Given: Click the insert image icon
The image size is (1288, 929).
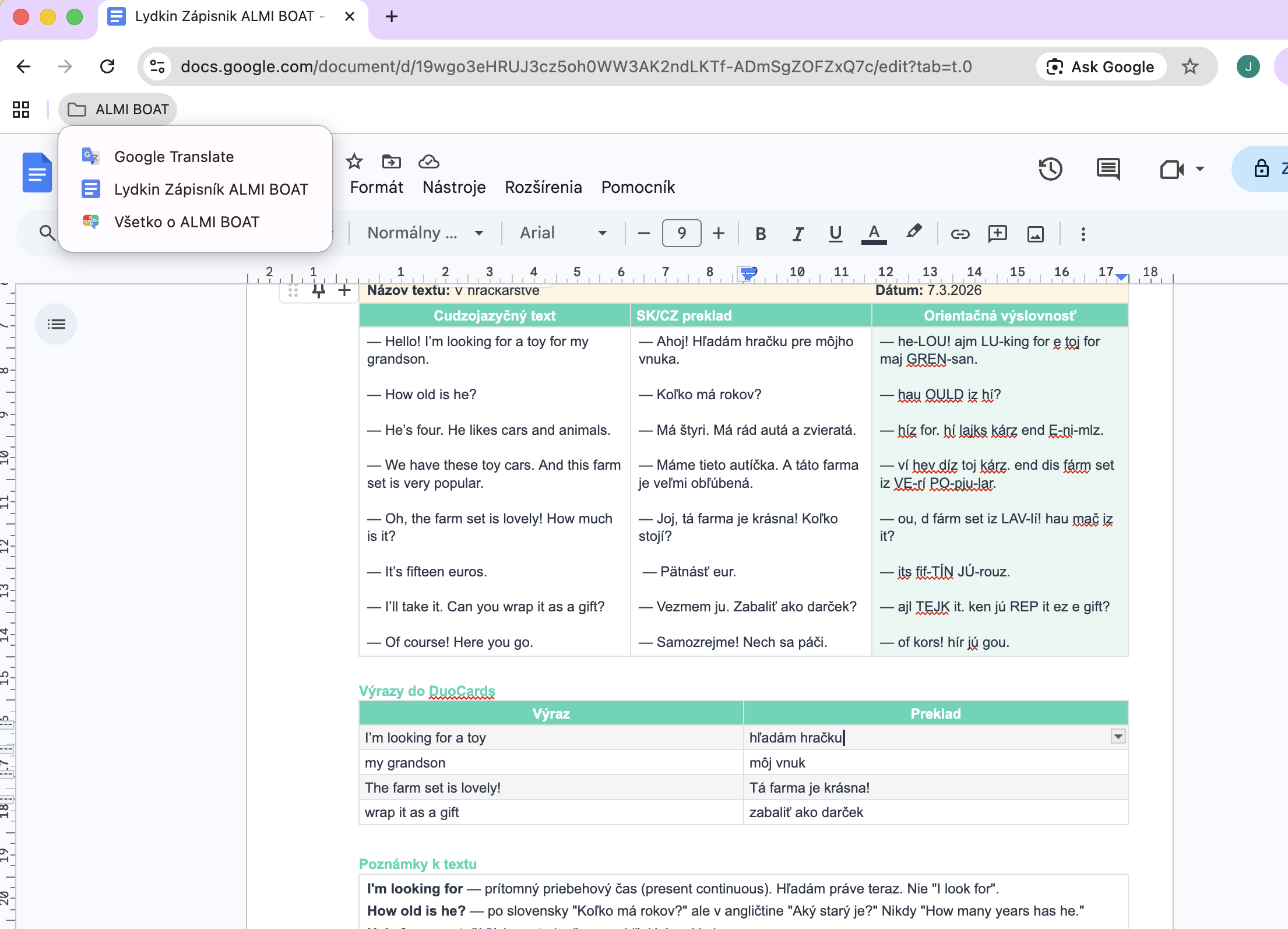Looking at the screenshot, I should tap(1035, 234).
